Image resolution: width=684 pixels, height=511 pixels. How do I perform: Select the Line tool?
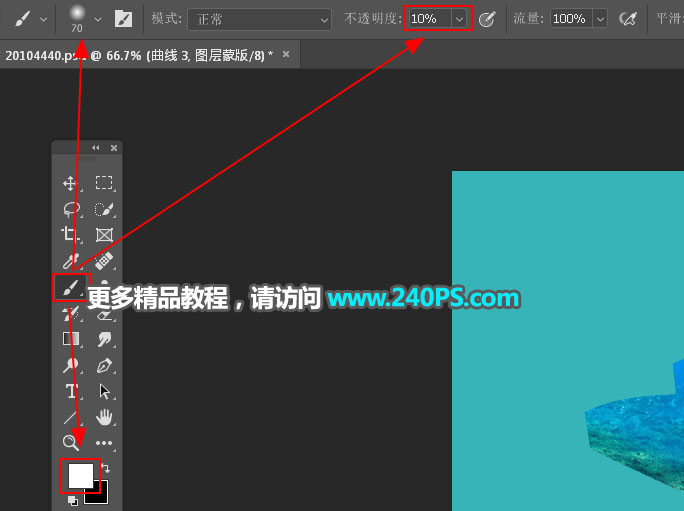(70, 418)
